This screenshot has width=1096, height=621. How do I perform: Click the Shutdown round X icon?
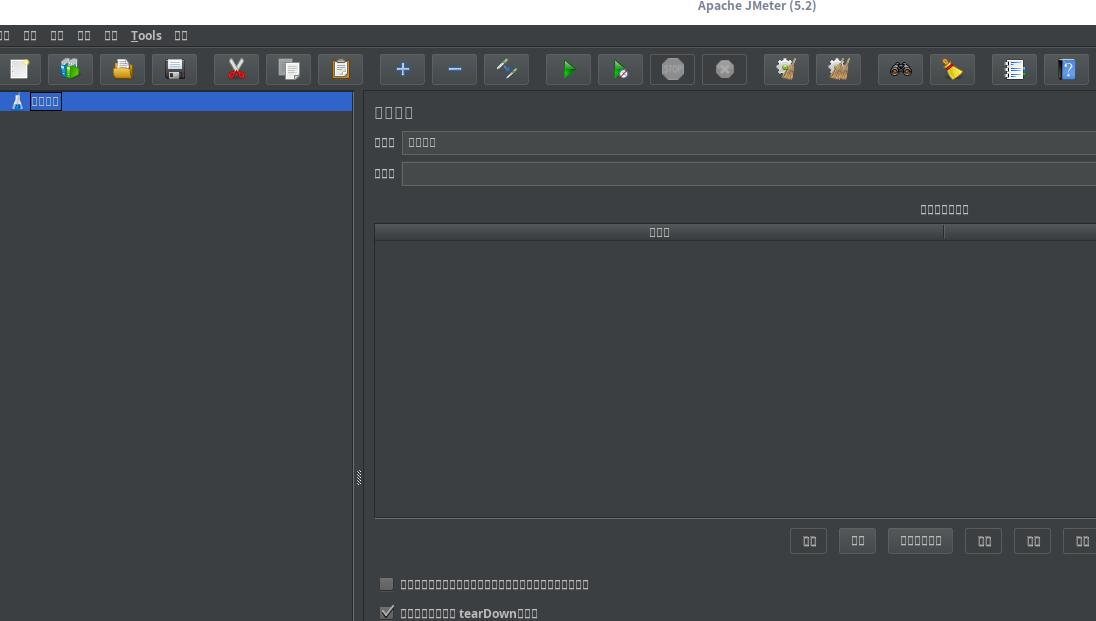[x=725, y=69]
